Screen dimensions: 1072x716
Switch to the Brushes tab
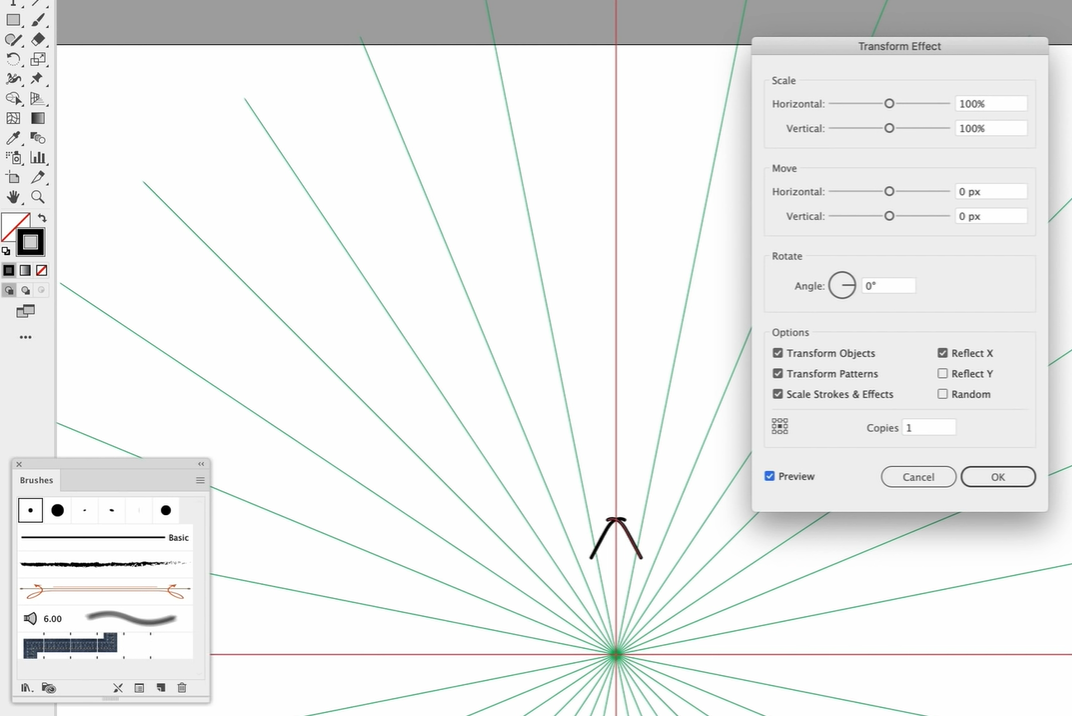[37, 481]
